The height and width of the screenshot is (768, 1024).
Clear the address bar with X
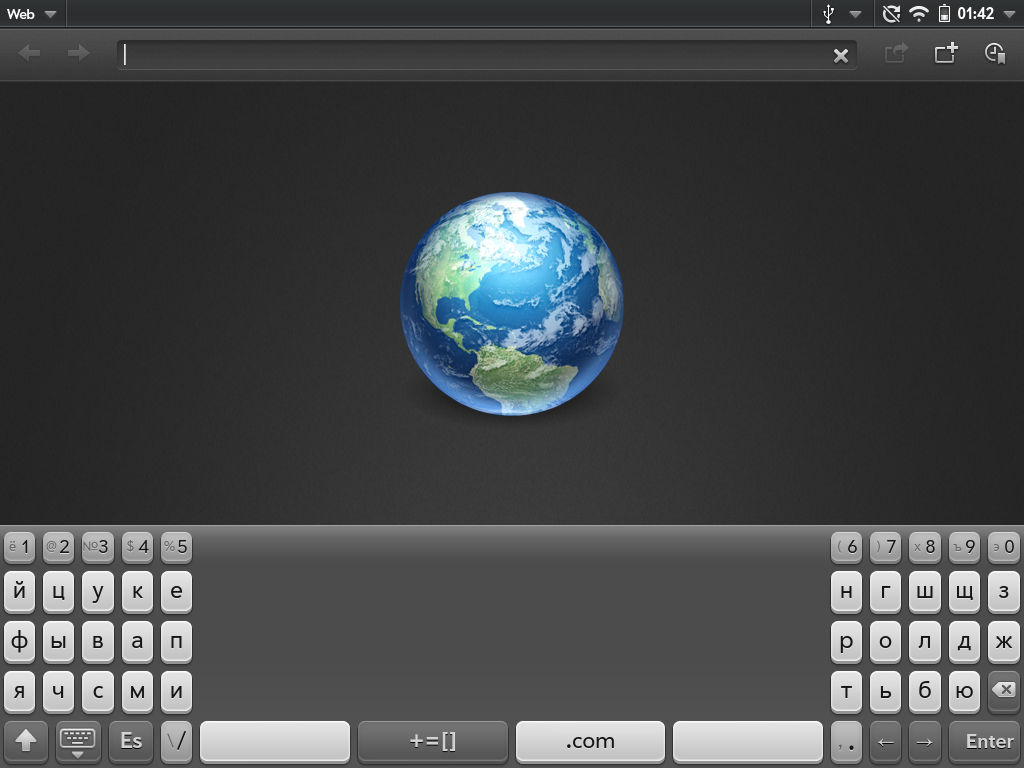coord(841,56)
